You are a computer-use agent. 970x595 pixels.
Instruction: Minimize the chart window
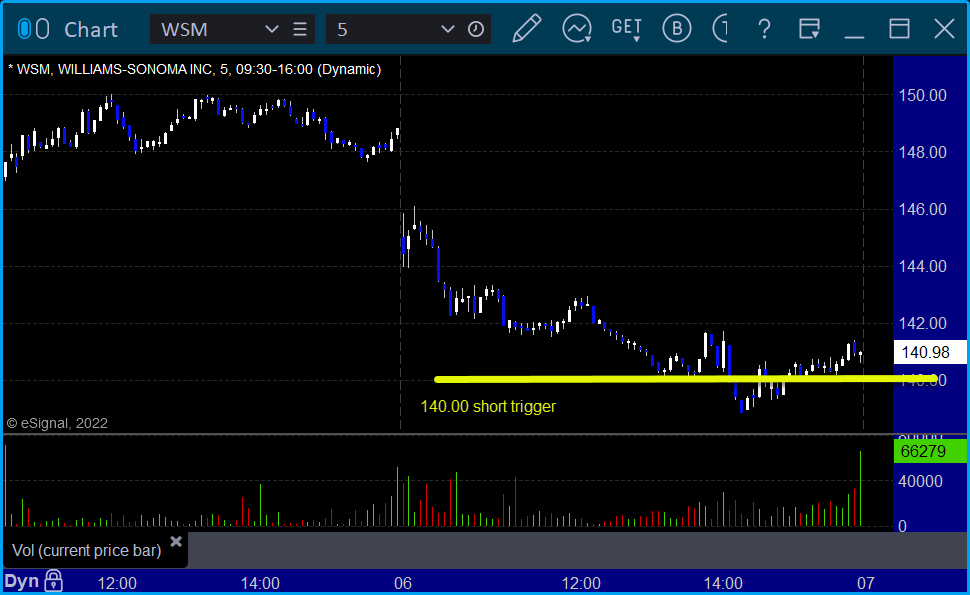tap(854, 36)
